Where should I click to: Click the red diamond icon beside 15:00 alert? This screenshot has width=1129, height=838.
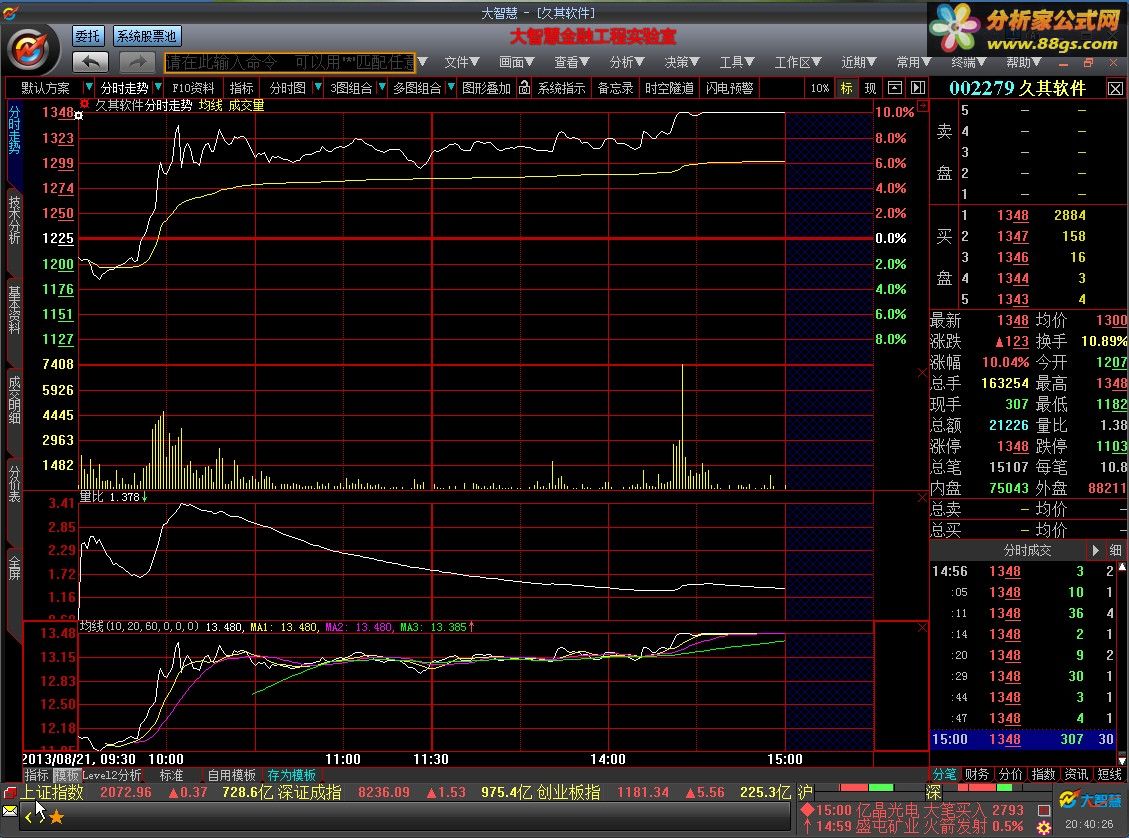coord(807,810)
